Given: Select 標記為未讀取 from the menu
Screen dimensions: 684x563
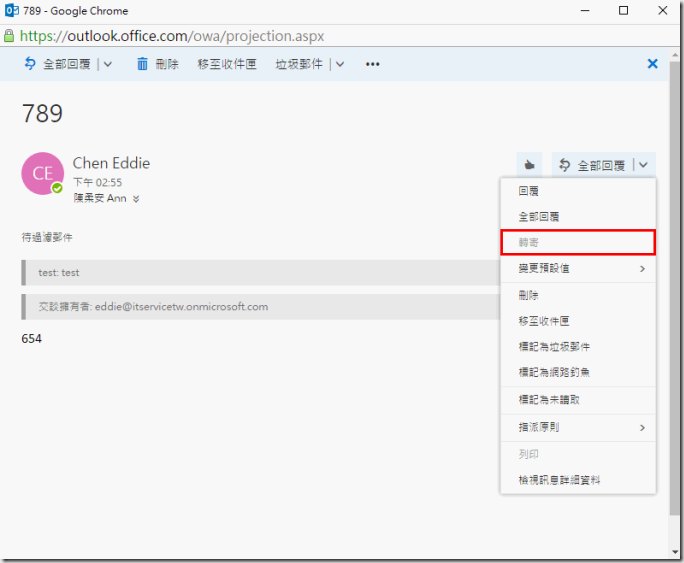Looking at the screenshot, I should [548, 399].
